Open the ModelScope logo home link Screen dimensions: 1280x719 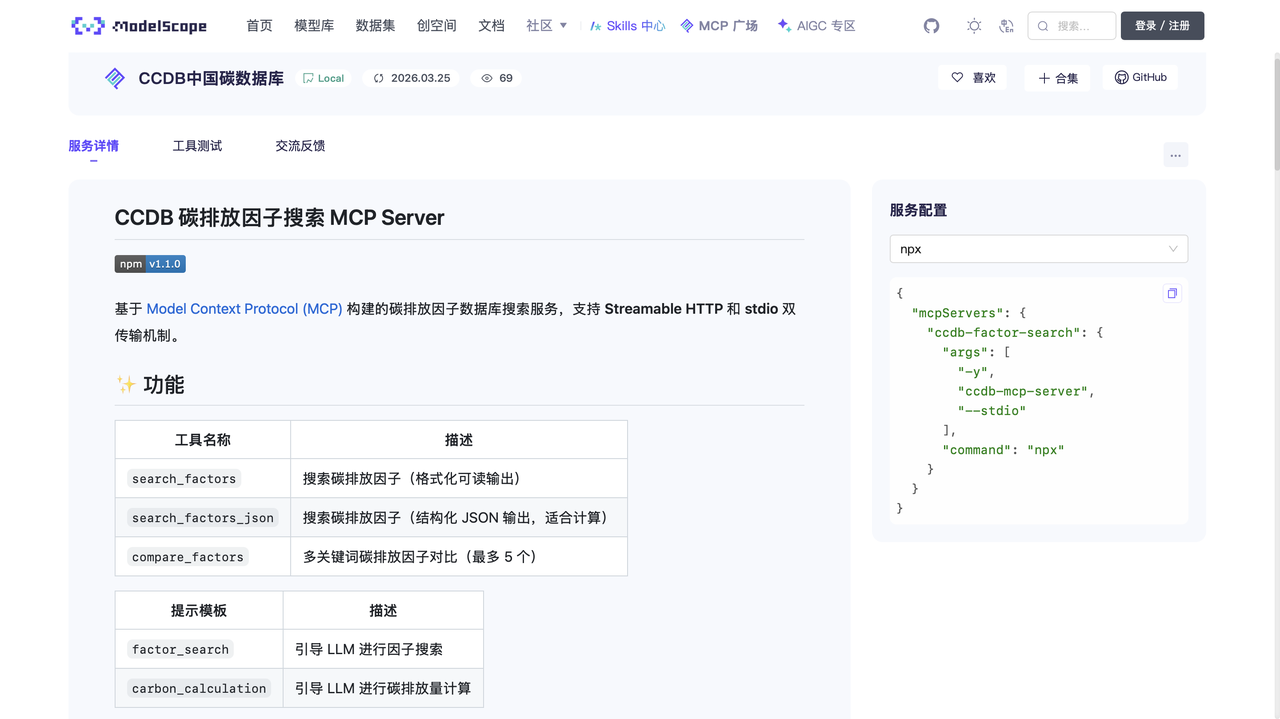coord(138,26)
